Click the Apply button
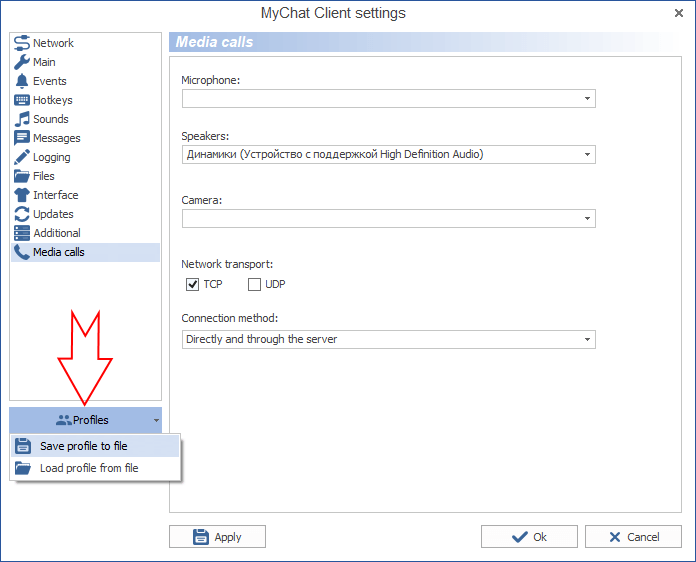 pyautogui.click(x=217, y=537)
